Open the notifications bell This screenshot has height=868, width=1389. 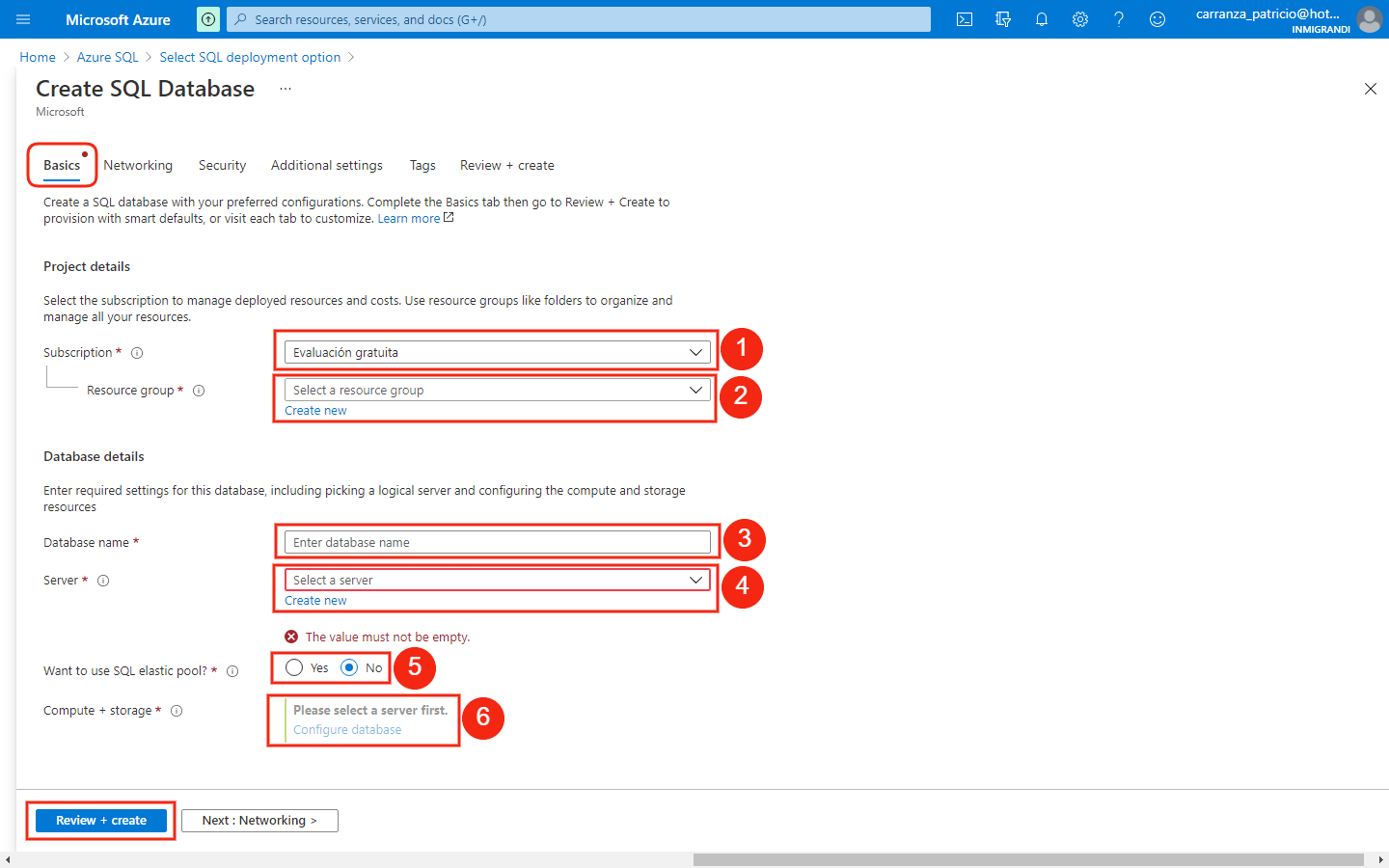click(x=1042, y=19)
